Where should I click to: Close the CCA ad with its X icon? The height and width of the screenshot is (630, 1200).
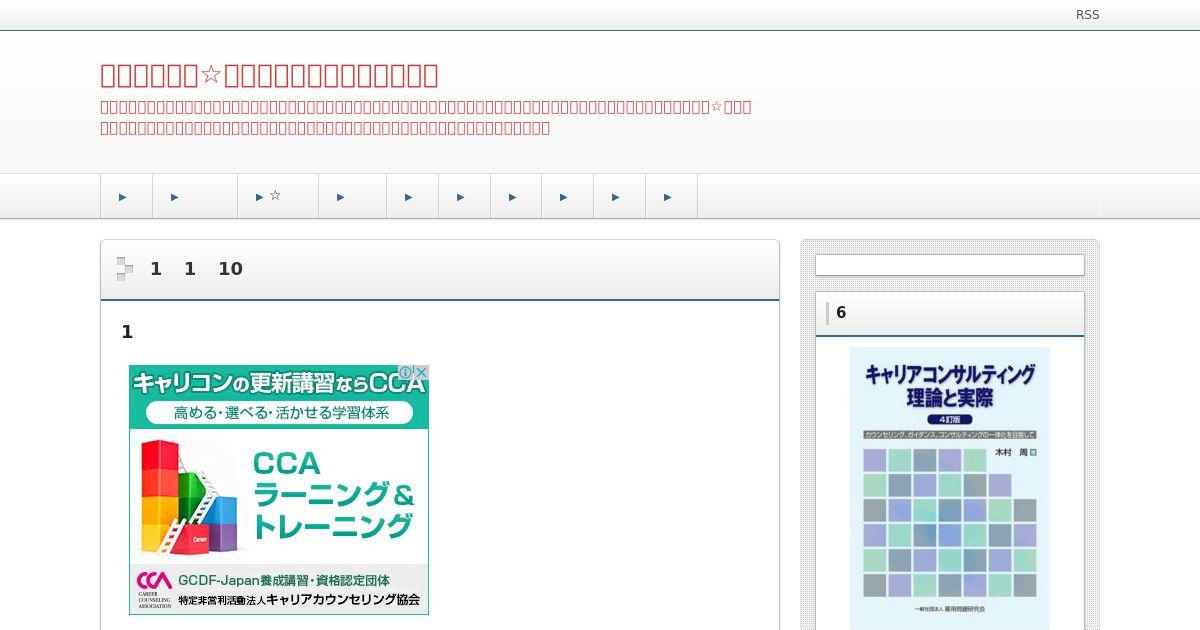coord(421,372)
